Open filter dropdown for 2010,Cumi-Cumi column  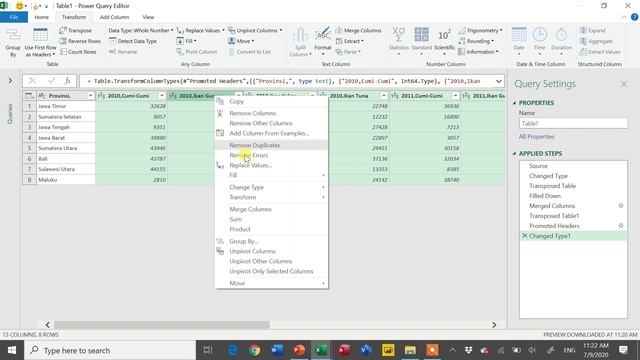(162, 96)
